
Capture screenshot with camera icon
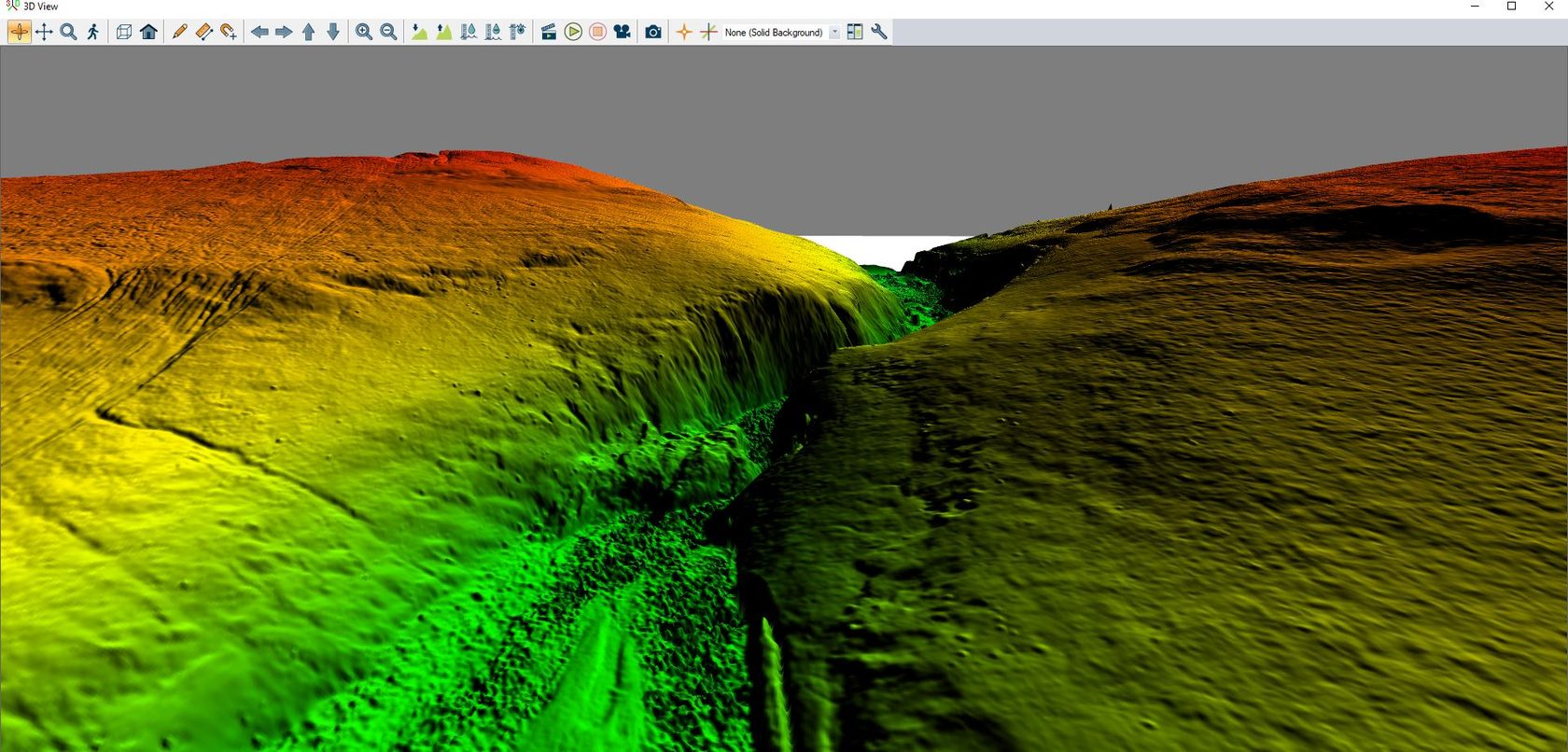click(653, 32)
